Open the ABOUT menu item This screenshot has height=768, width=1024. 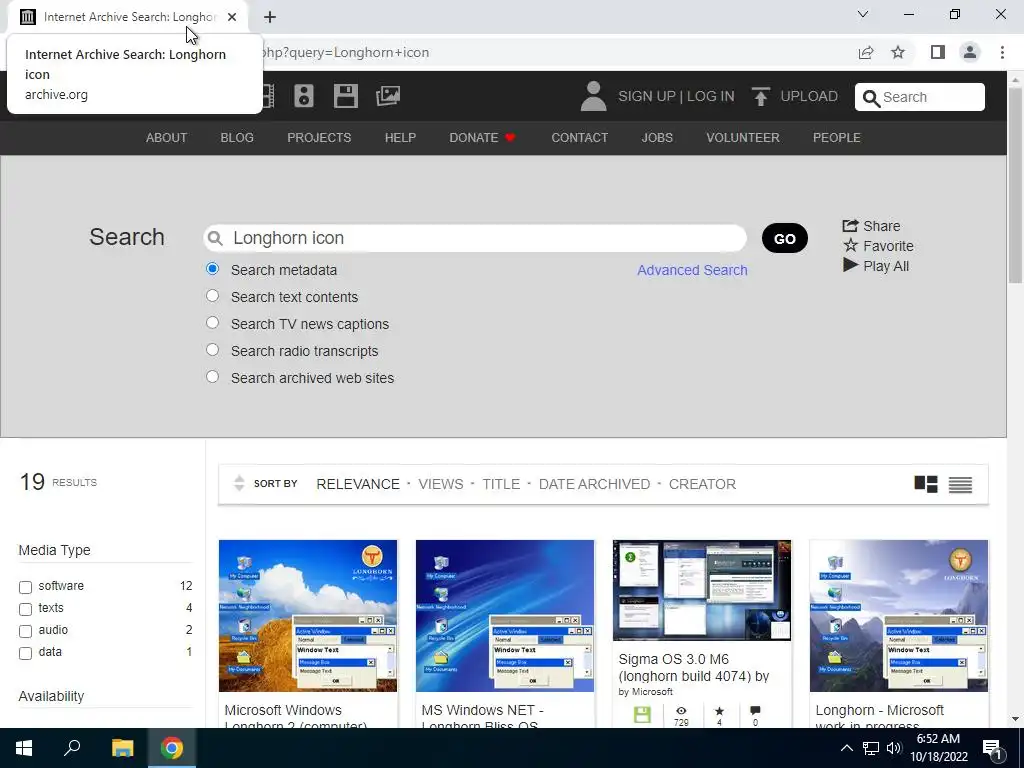click(x=167, y=138)
